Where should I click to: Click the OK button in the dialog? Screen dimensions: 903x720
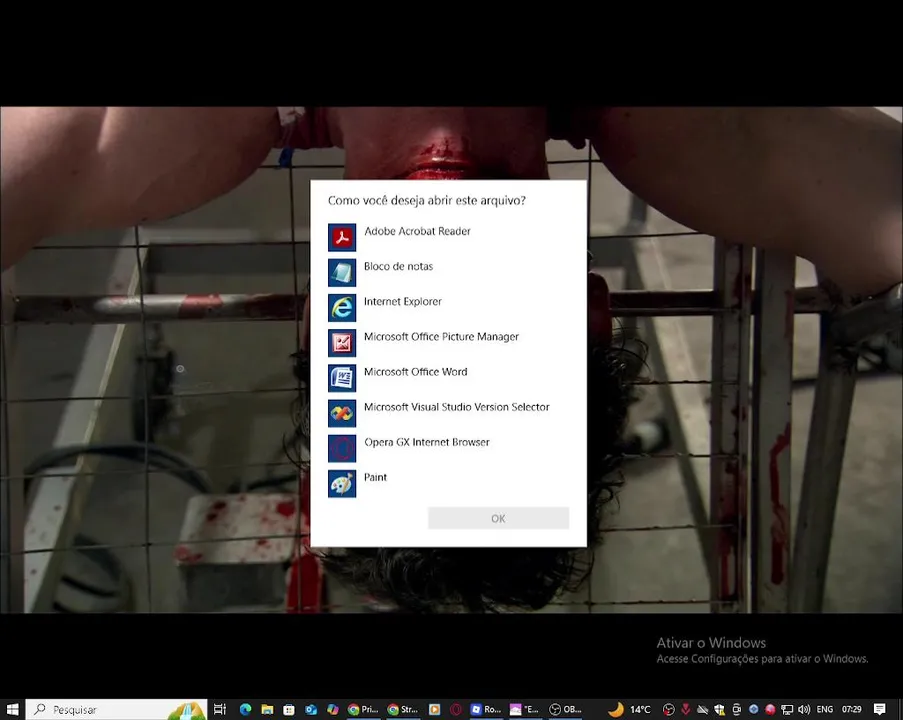coord(498,518)
